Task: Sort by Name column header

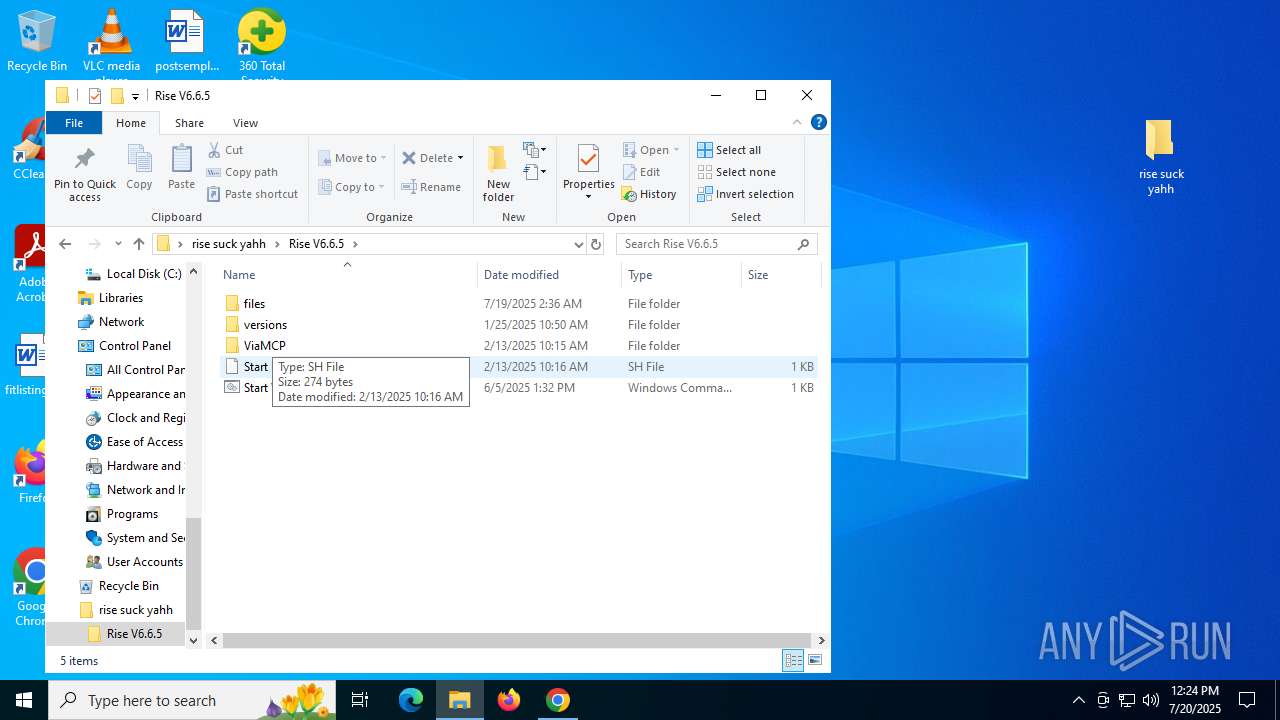Action: (x=347, y=275)
